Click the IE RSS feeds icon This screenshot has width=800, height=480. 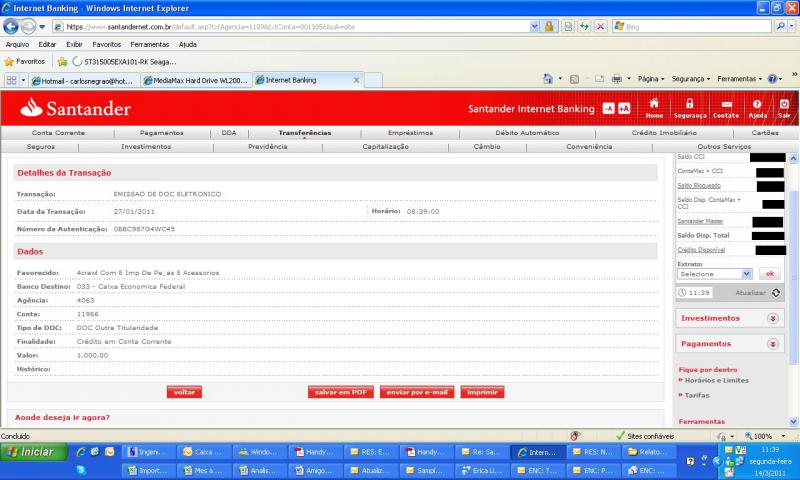pos(574,79)
